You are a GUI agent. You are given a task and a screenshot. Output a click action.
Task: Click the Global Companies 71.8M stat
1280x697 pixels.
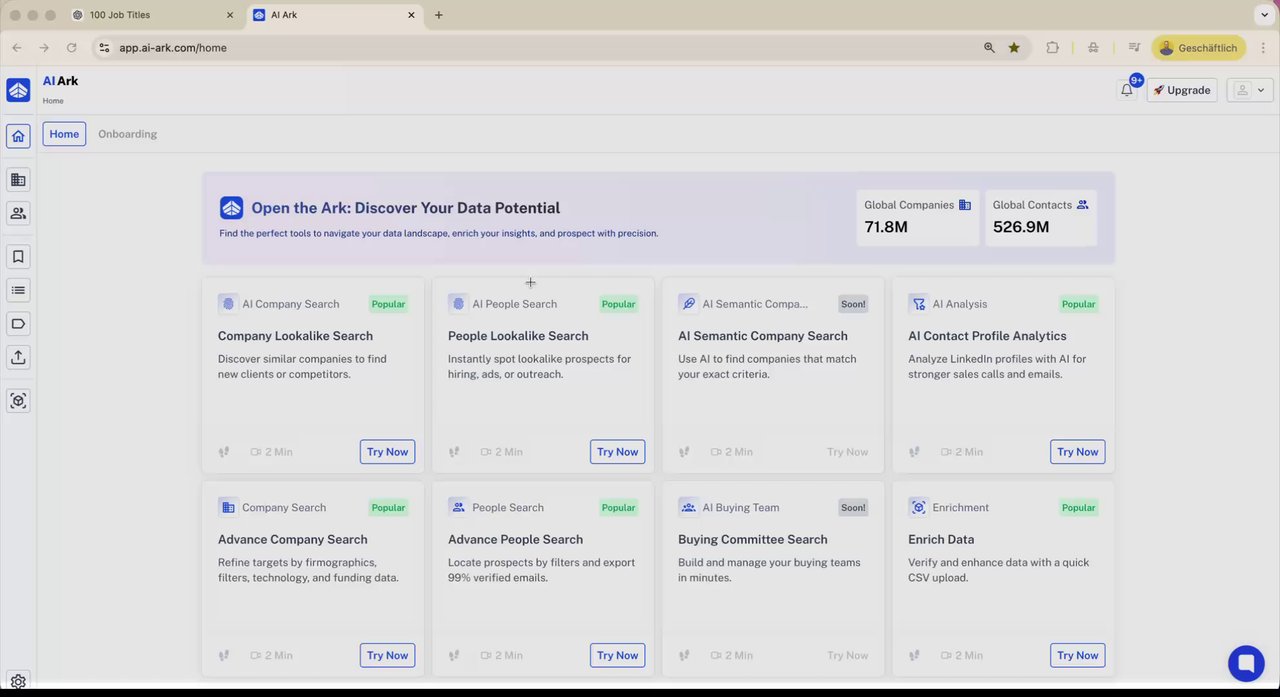coord(918,217)
